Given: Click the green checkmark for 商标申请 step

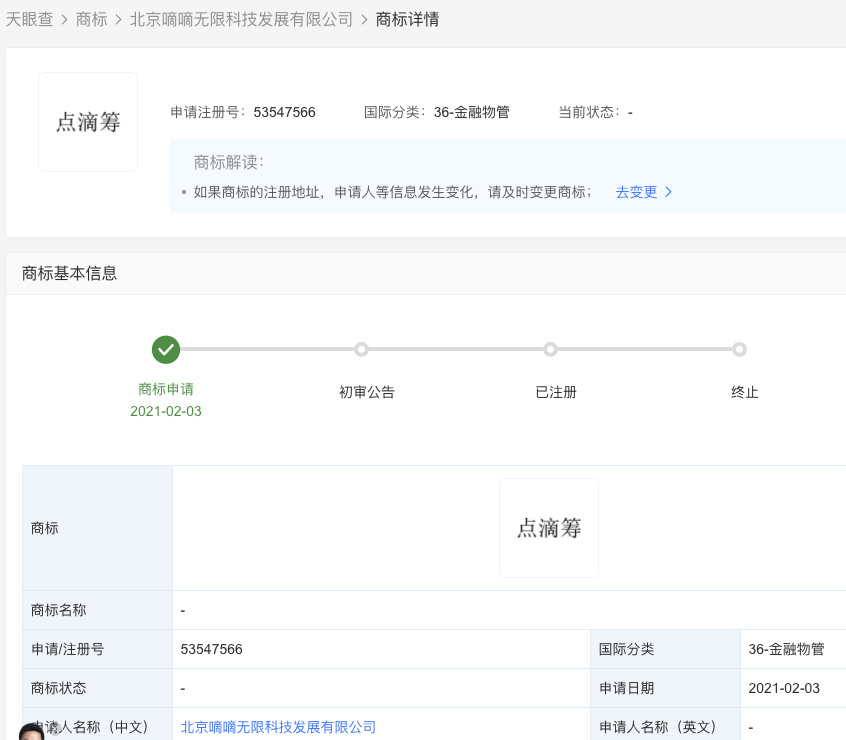Looking at the screenshot, I should (x=166, y=350).
